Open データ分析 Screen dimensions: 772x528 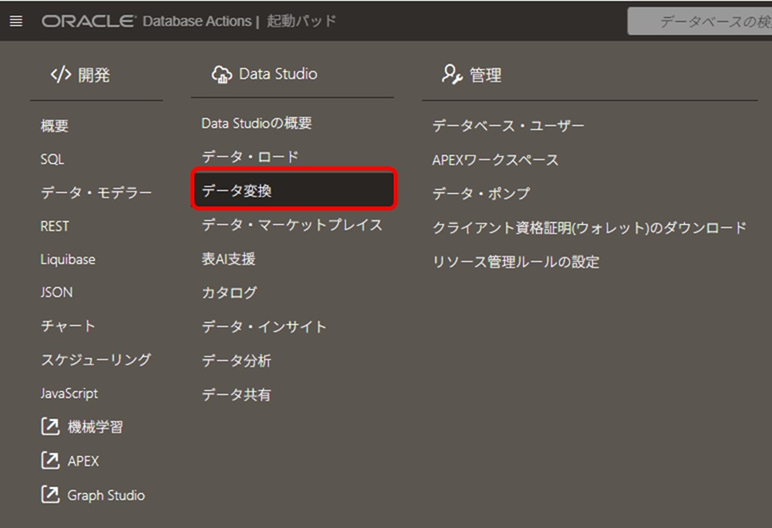point(236,360)
